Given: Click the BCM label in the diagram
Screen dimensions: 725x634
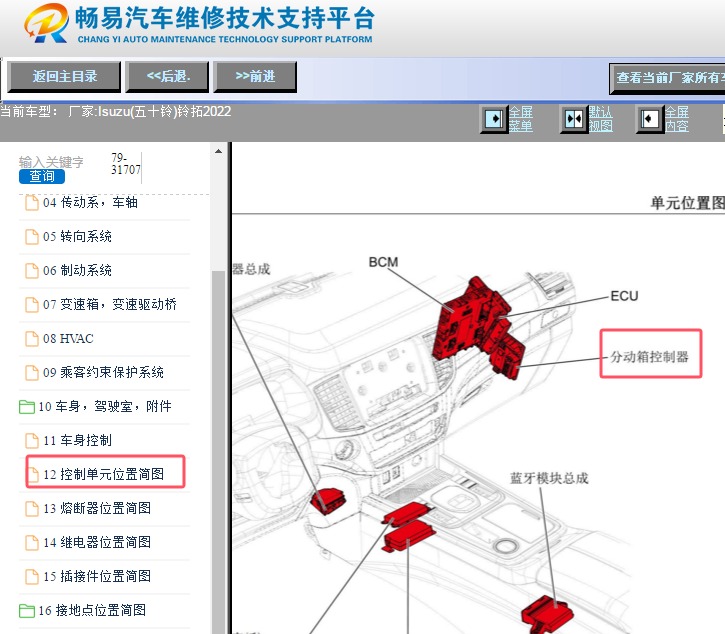Looking at the screenshot, I should coord(383,262).
